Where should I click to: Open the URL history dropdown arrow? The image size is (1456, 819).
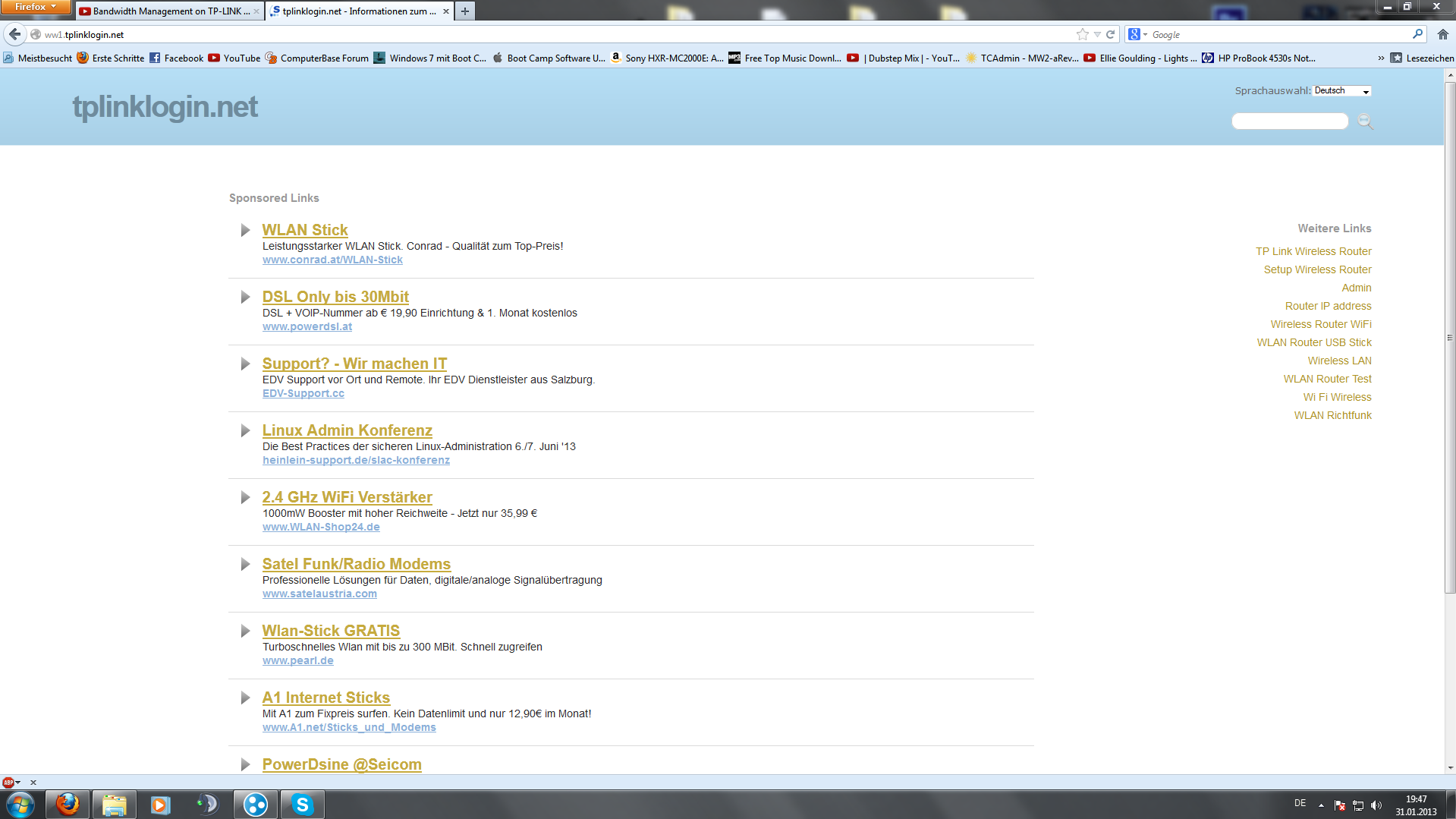[x=1097, y=34]
